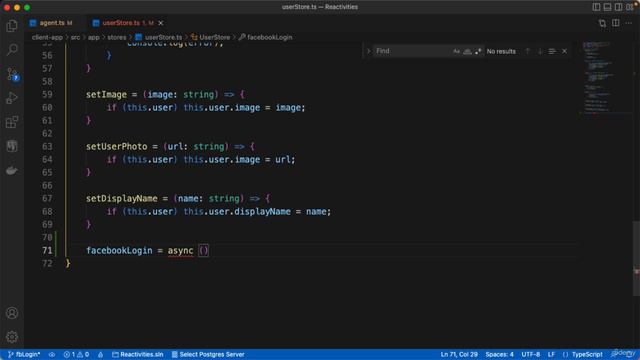This screenshot has width=640, height=360.
Task: Open the Docker view in the activity bar
Action: click(12, 170)
